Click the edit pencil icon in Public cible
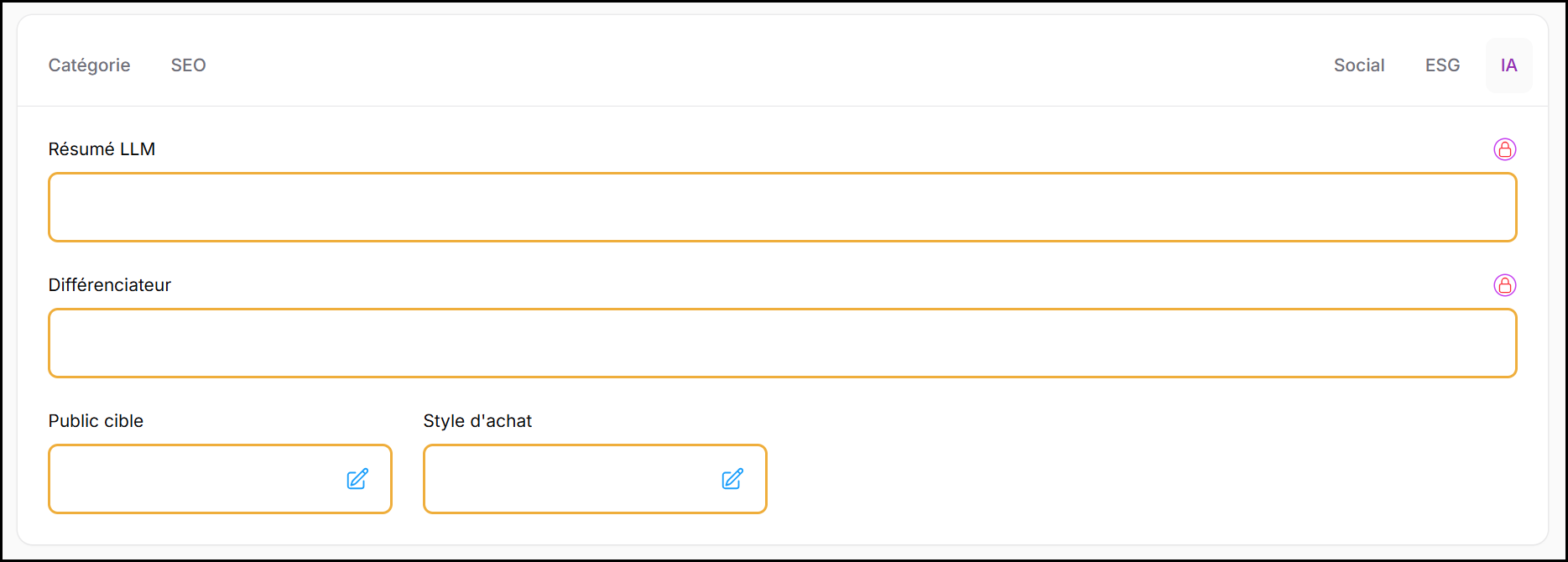1568x562 pixels. click(x=357, y=479)
